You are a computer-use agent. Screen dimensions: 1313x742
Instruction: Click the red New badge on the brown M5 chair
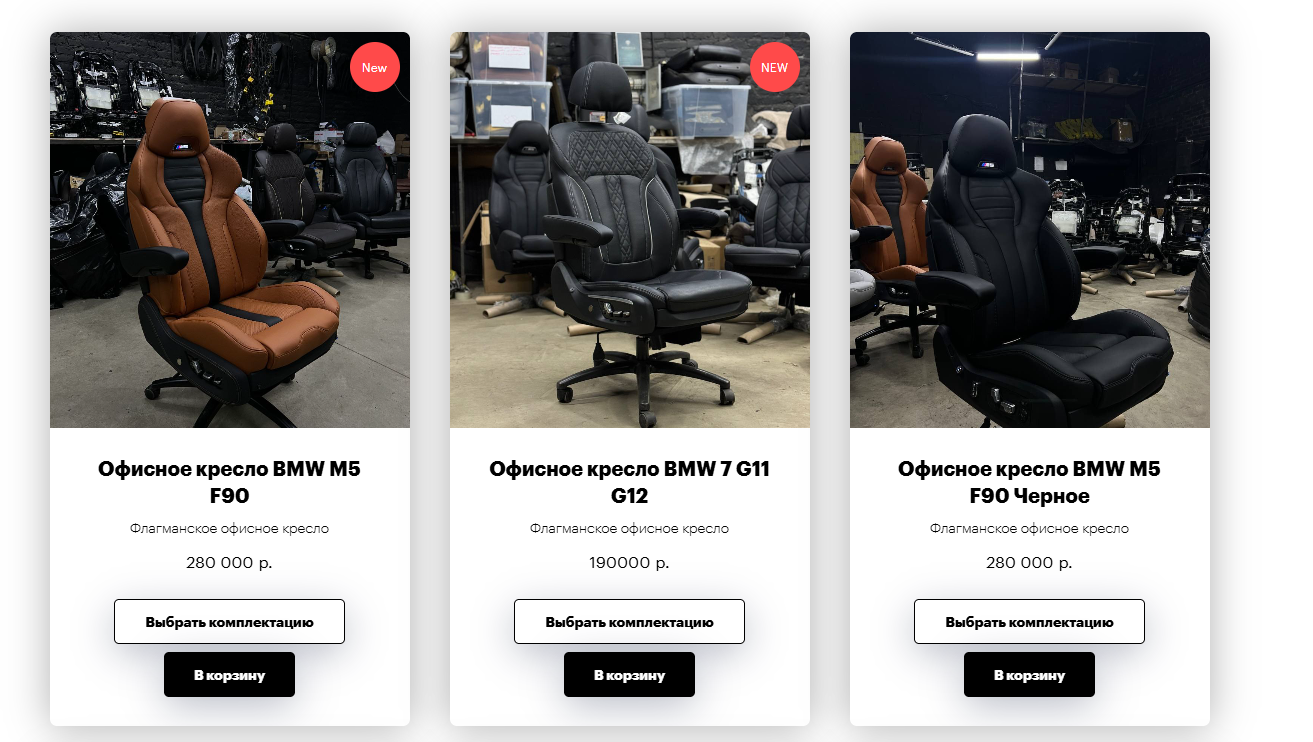(374, 67)
